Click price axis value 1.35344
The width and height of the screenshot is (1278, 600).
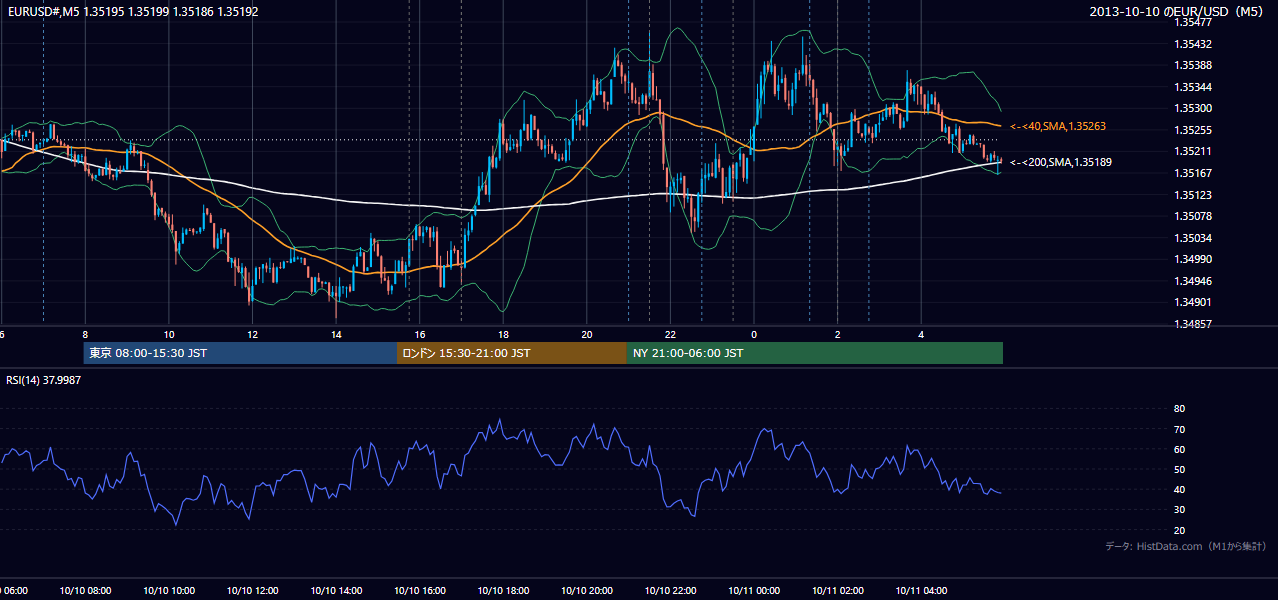pyautogui.click(x=1193, y=87)
